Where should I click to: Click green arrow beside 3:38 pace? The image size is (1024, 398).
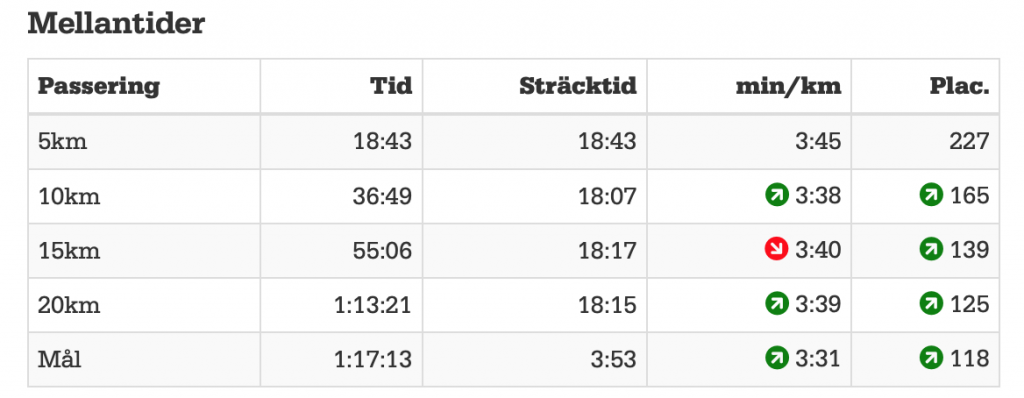776,195
